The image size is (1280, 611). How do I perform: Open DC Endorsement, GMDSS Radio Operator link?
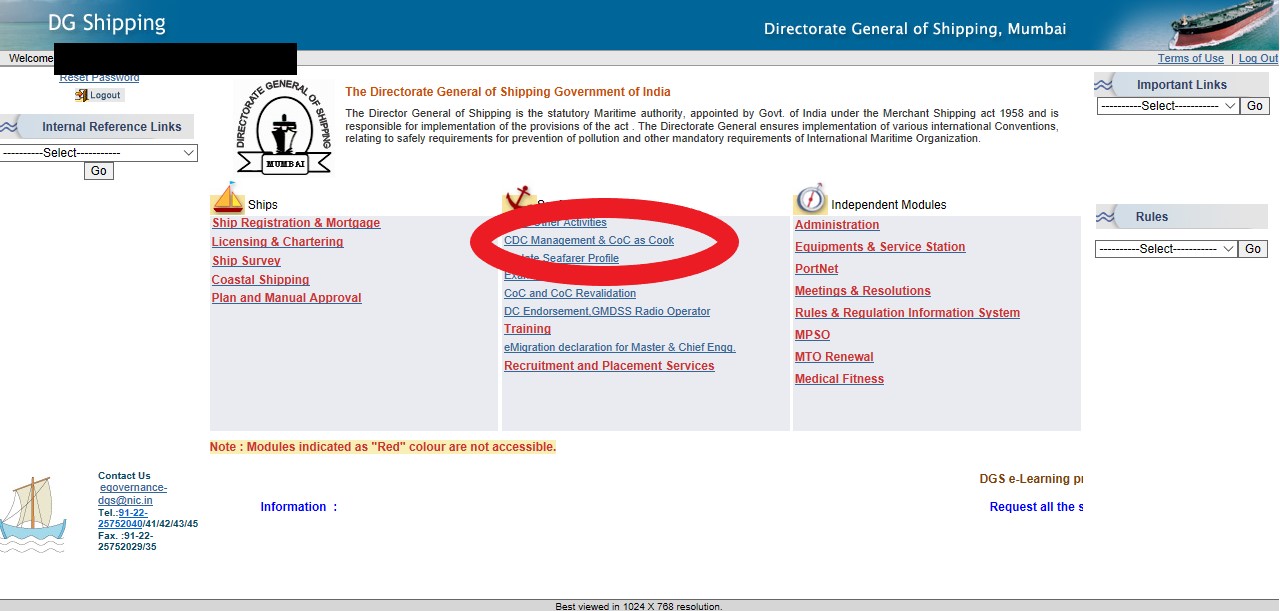click(x=607, y=312)
